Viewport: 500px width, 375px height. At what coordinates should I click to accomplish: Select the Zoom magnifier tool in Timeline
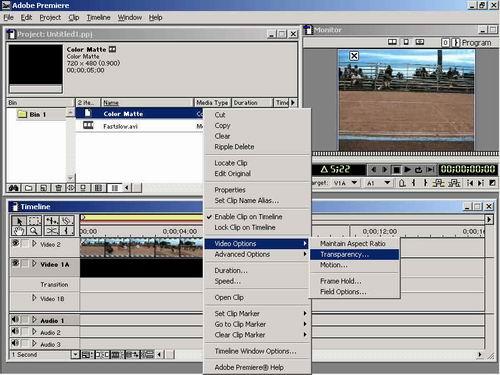[34, 231]
